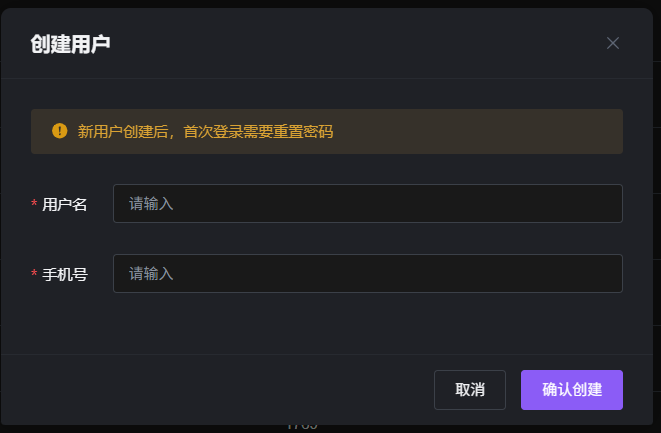Click the orange alert banner background
Viewport: 661px width, 433px height.
[x=476, y=132]
